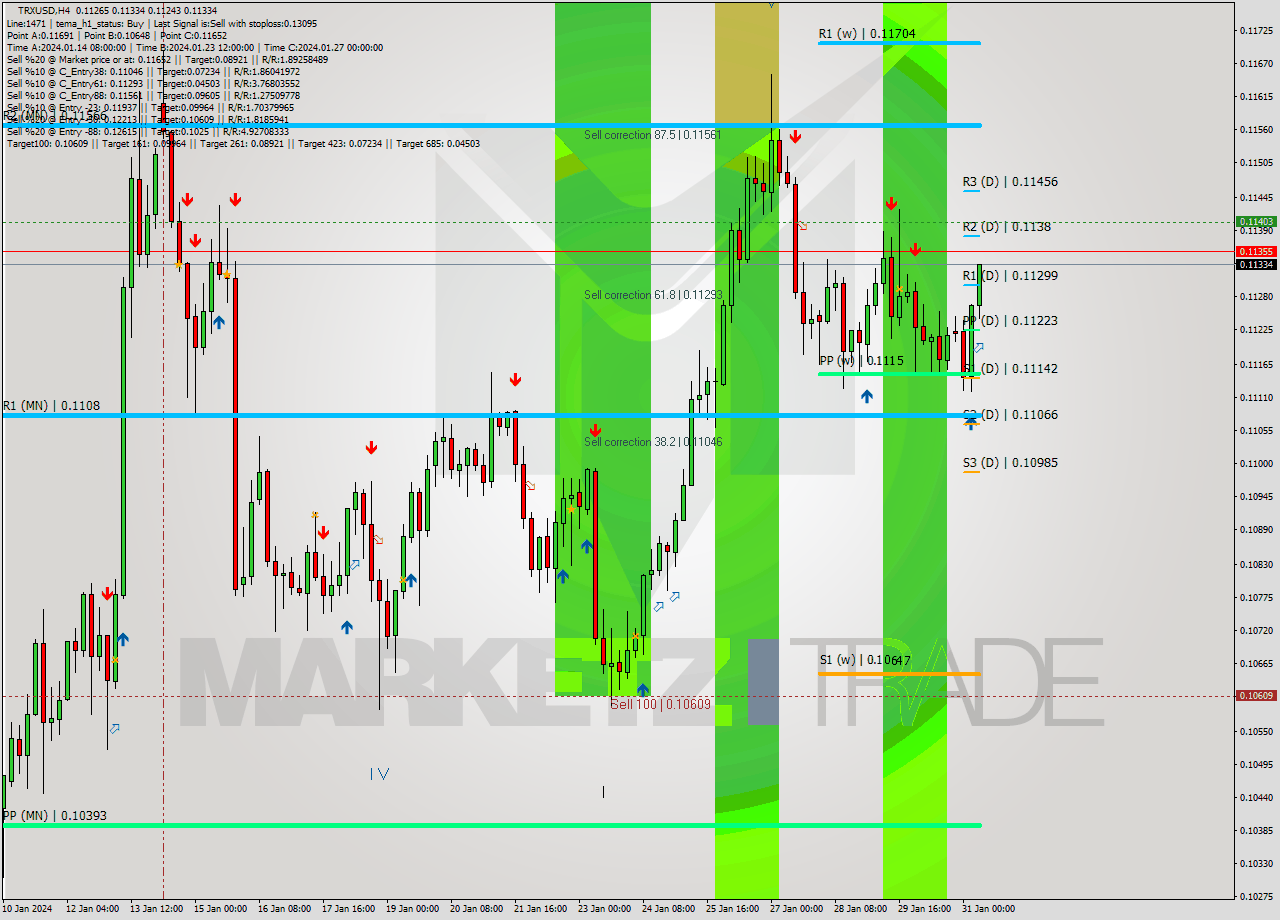
Task: Click the 0.10275 price scale value
Action: click(x=1255, y=896)
